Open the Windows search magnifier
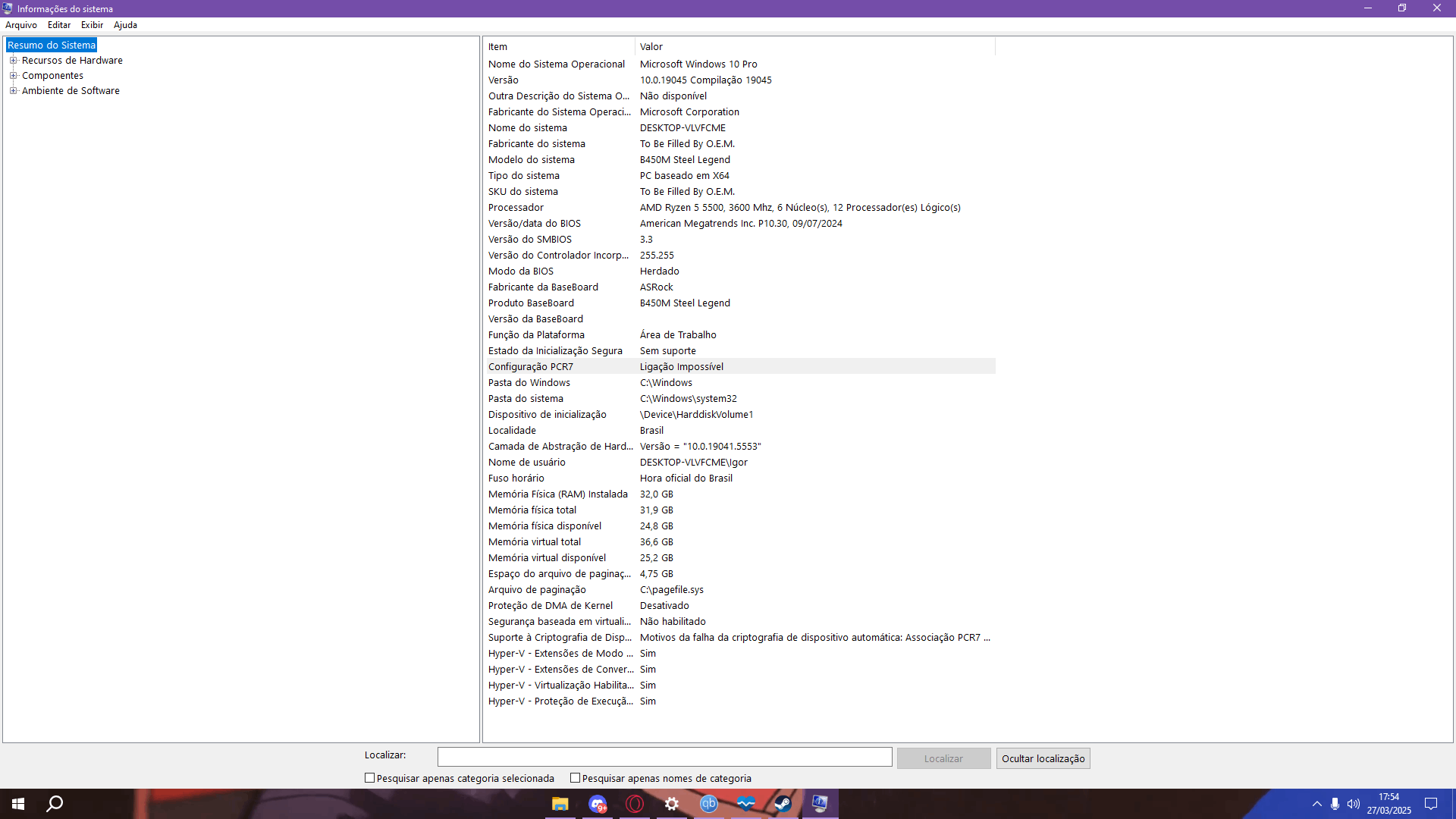The image size is (1456, 819). coord(55,804)
